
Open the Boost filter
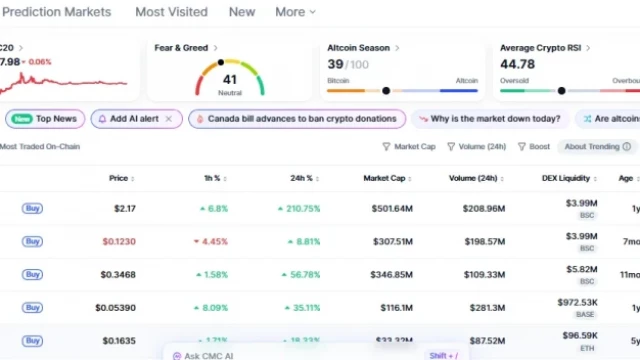click(x=534, y=147)
